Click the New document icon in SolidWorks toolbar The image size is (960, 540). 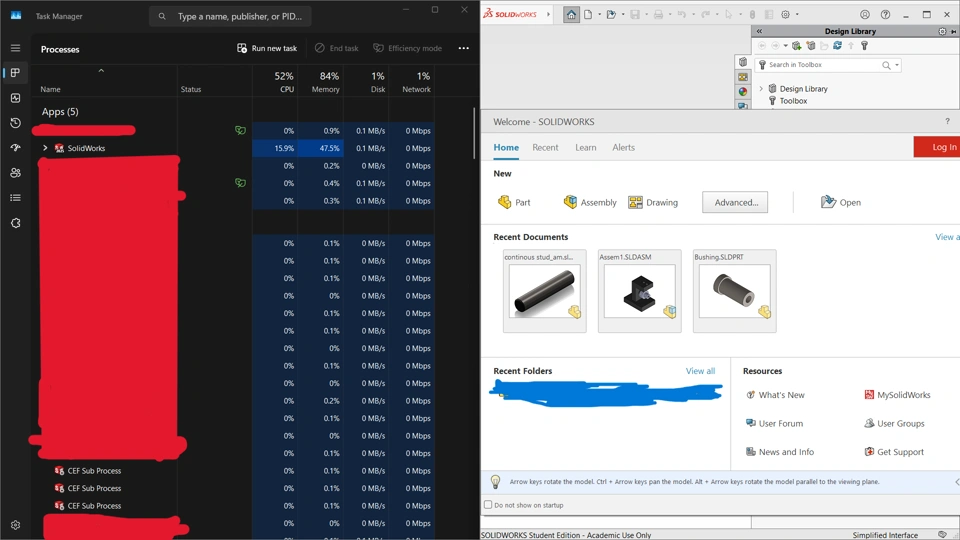[588, 15]
